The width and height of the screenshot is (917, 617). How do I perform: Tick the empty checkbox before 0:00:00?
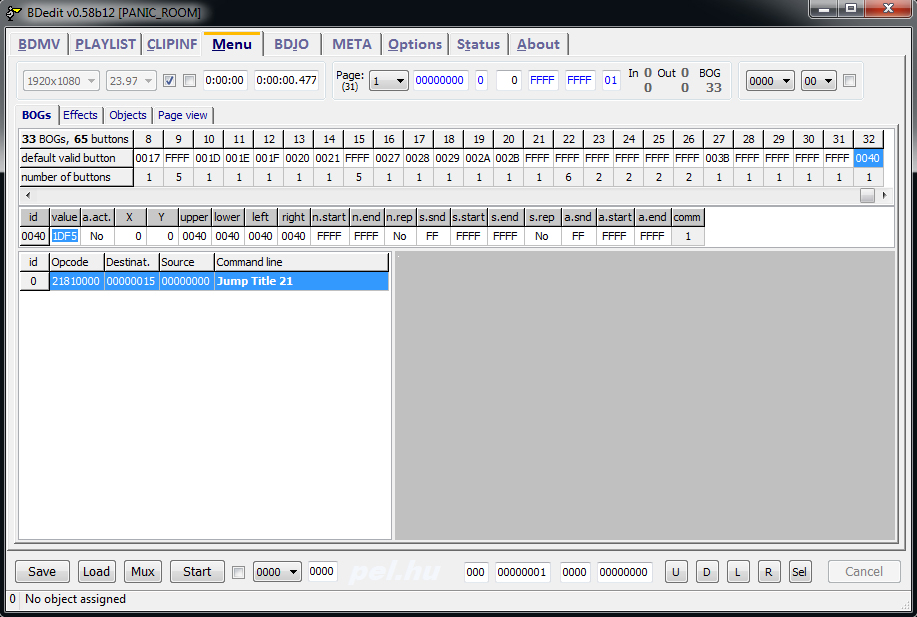[x=189, y=81]
